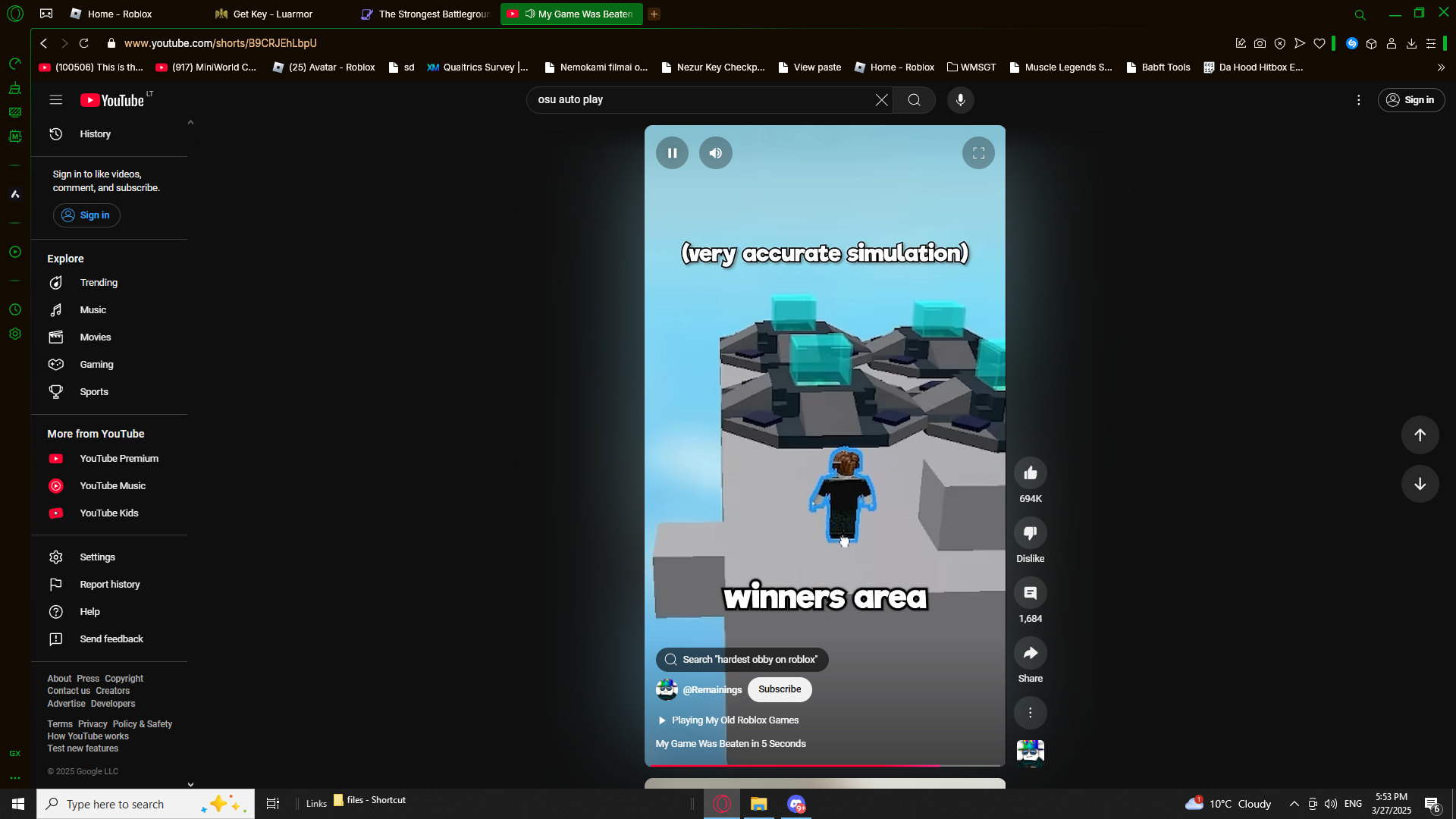Go to previous Short with up arrow
The height and width of the screenshot is (819, 1456).
point(1420,435)
